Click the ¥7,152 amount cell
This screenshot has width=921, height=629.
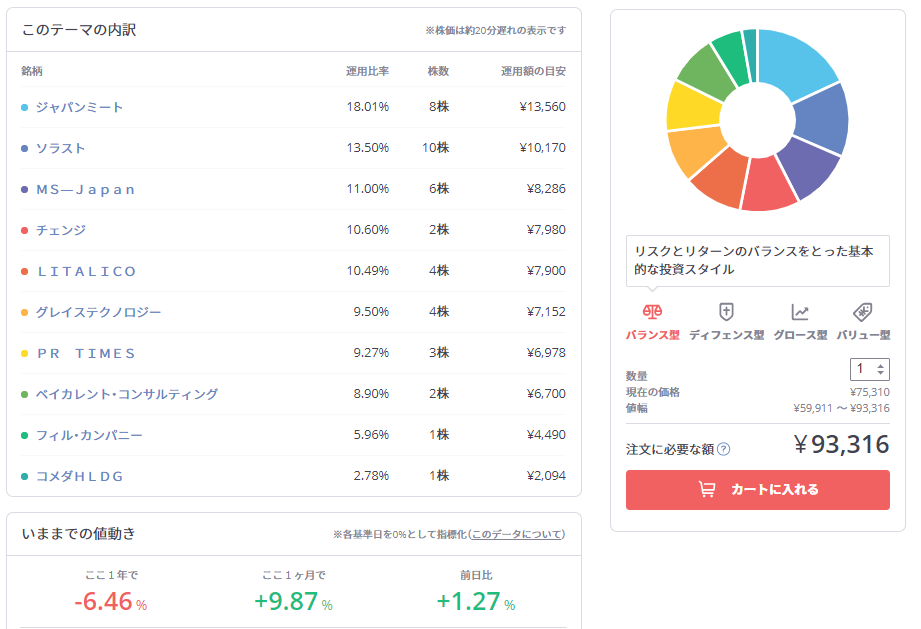pyautogui.click(x=546, y=312)
